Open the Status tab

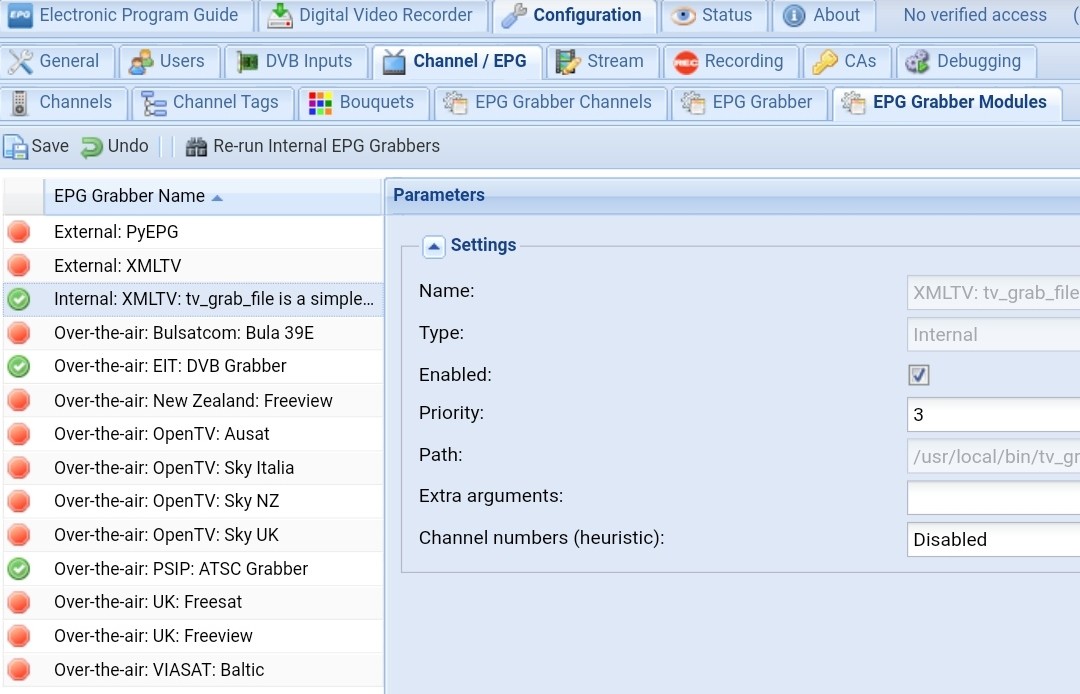coord(714,15)
